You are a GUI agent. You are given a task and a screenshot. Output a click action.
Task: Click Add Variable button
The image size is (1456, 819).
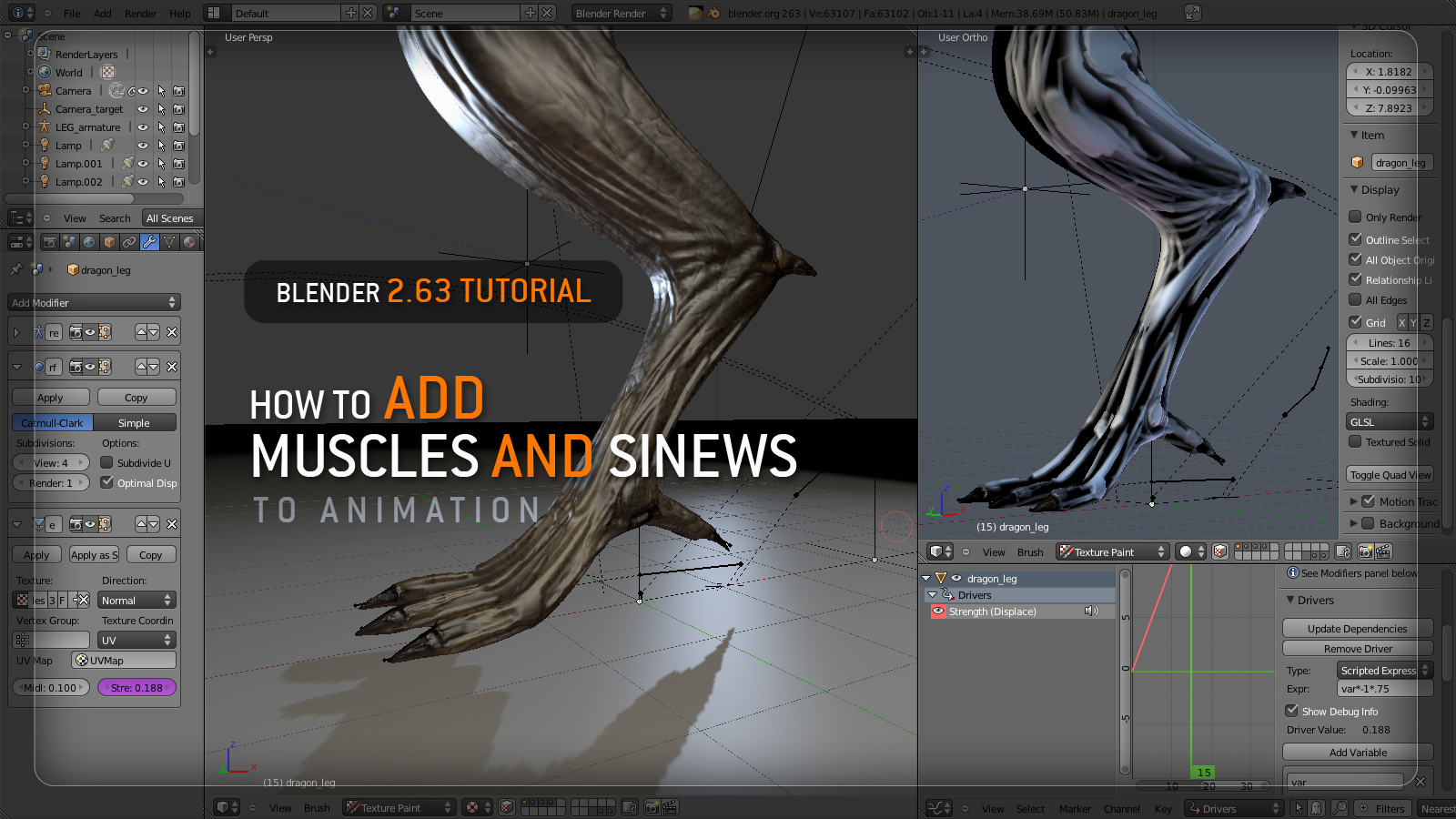[x=1358, y=752]
